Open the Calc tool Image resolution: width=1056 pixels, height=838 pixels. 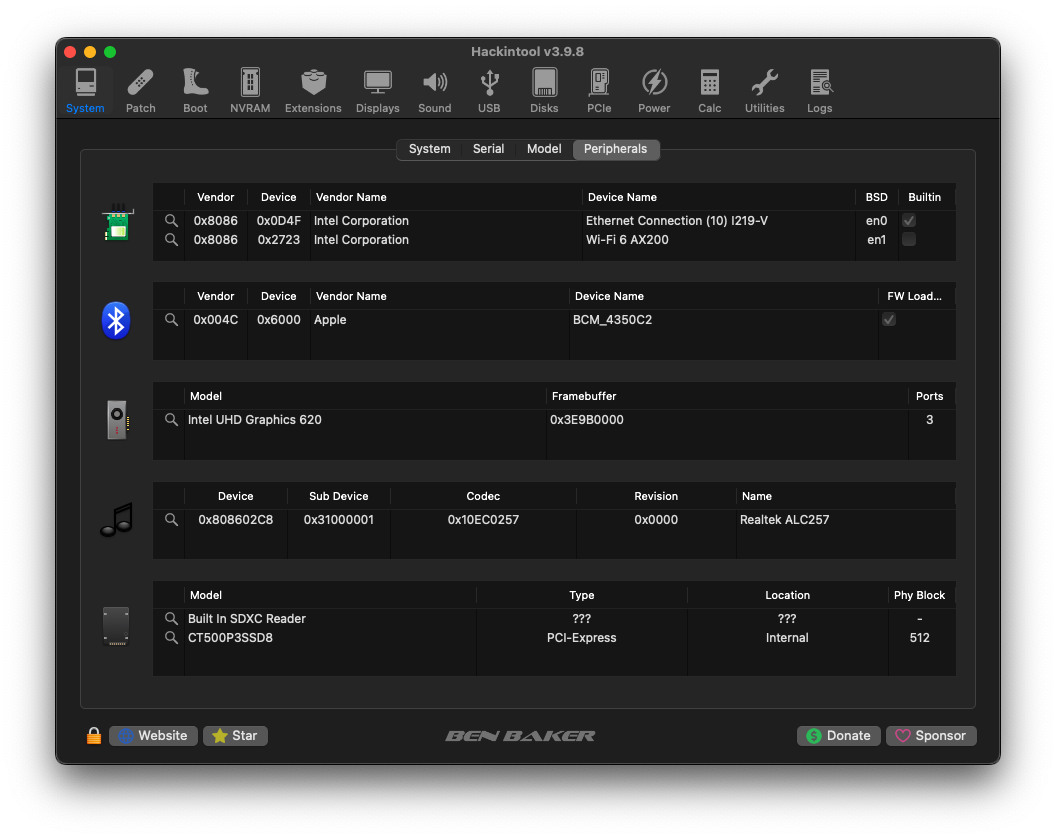coord(710,90)
